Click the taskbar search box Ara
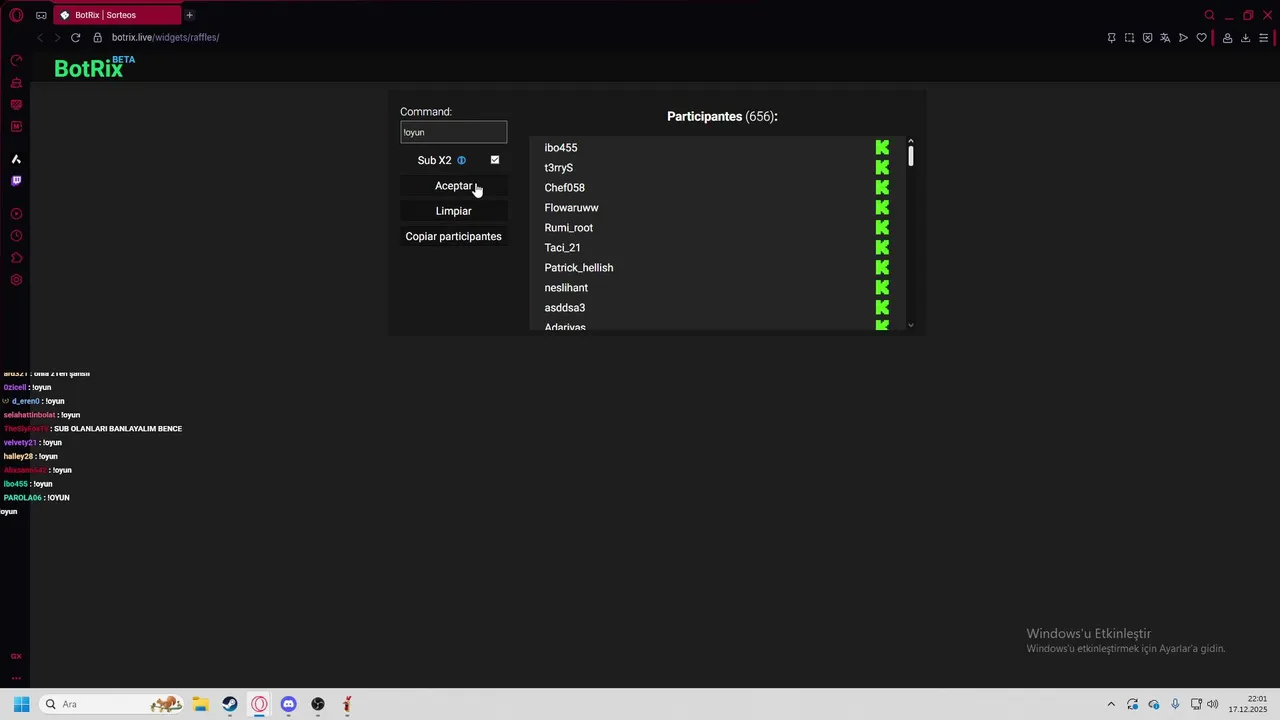The image size is (1280, 720). 110,704
